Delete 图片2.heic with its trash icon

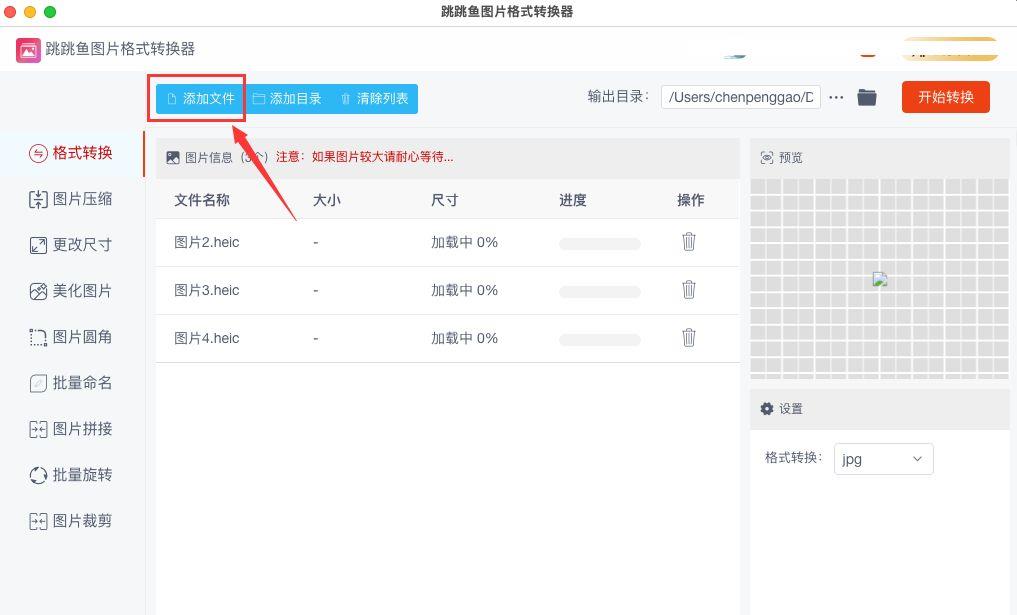689,242
